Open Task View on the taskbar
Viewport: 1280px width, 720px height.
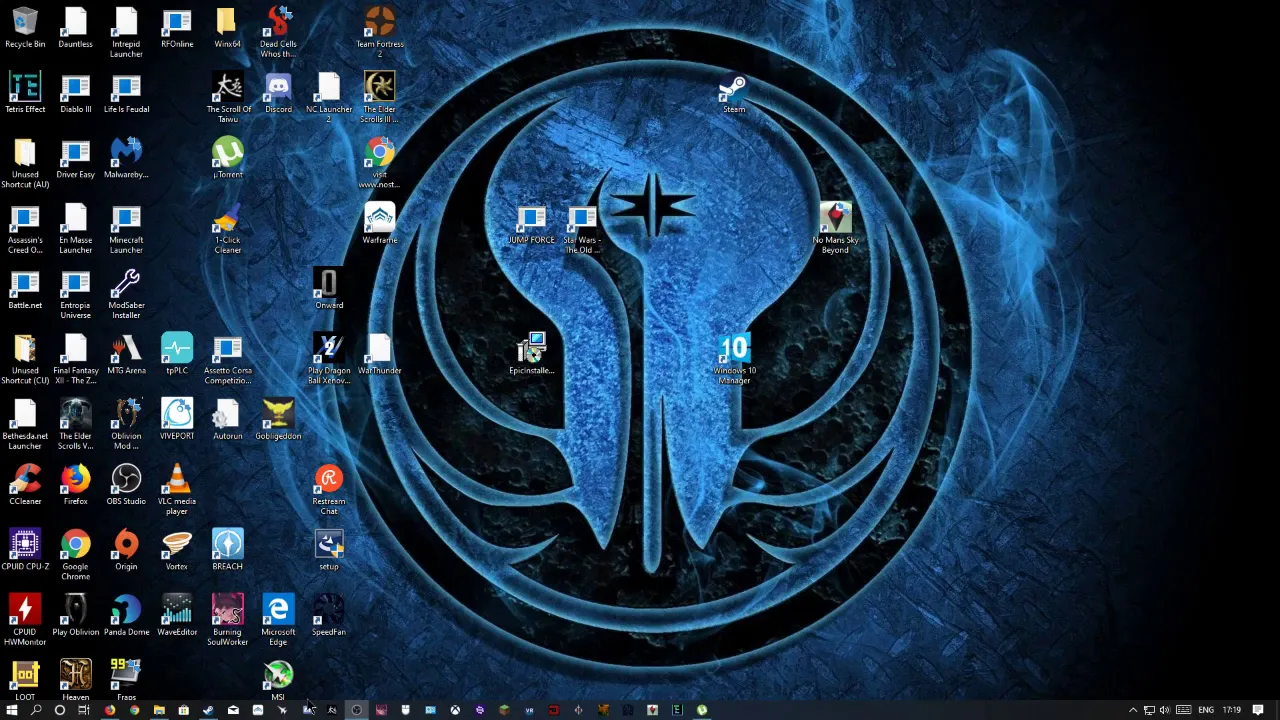point(84,710)
